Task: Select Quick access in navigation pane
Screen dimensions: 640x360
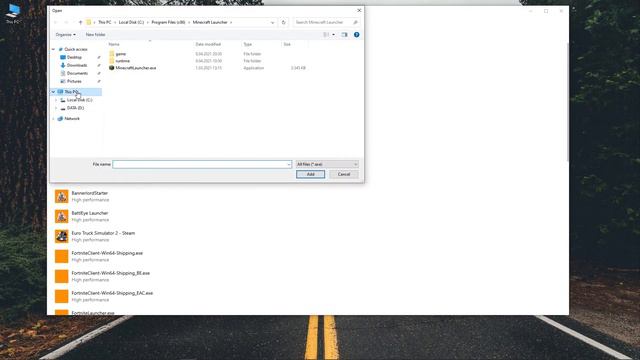Action: tap(76, 49)
